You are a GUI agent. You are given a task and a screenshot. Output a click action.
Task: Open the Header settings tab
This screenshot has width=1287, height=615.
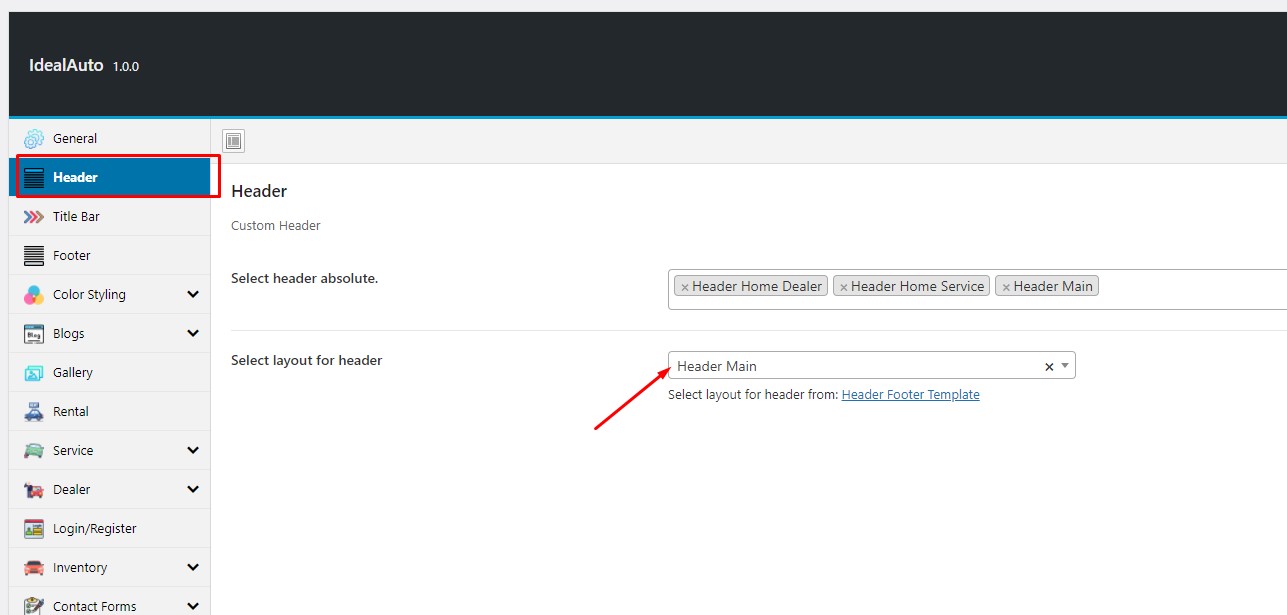click(75, 178)
